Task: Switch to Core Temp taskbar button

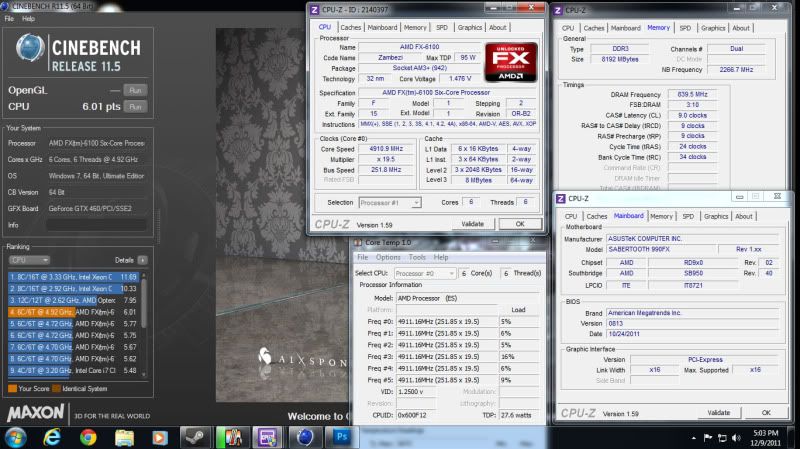Action: [x=231, y=437]
